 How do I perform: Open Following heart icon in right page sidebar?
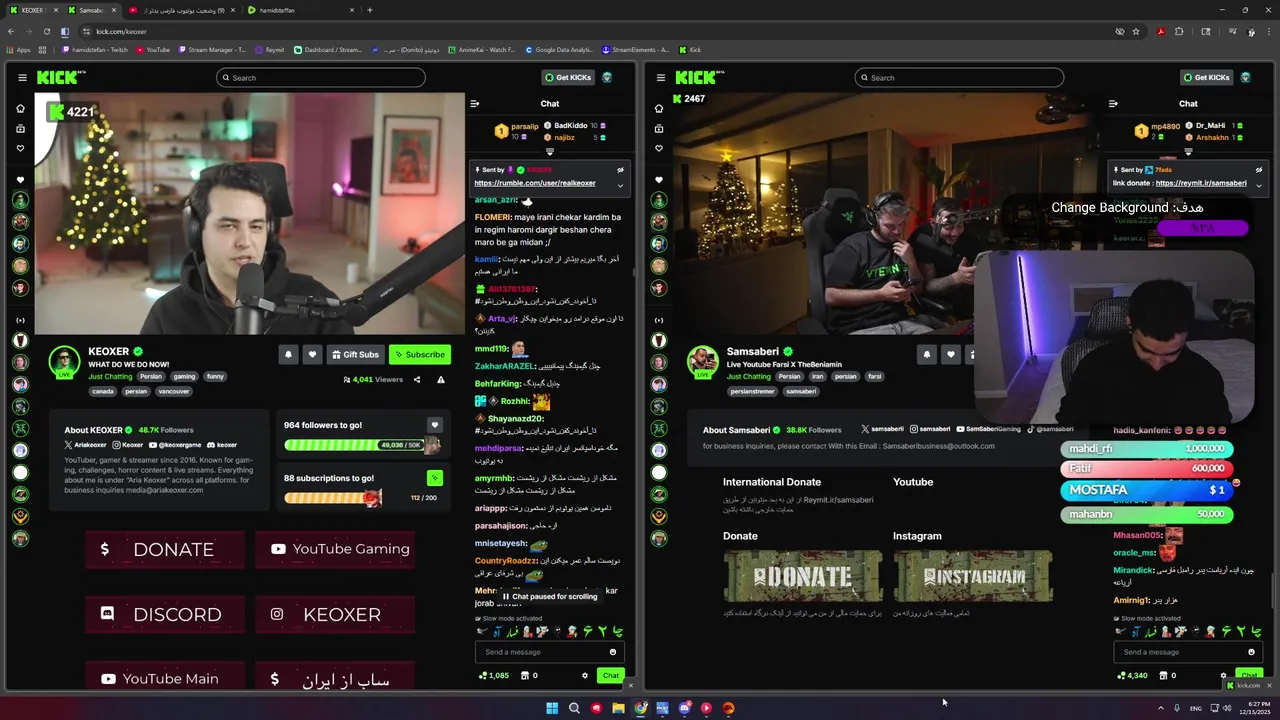(659, 148)
